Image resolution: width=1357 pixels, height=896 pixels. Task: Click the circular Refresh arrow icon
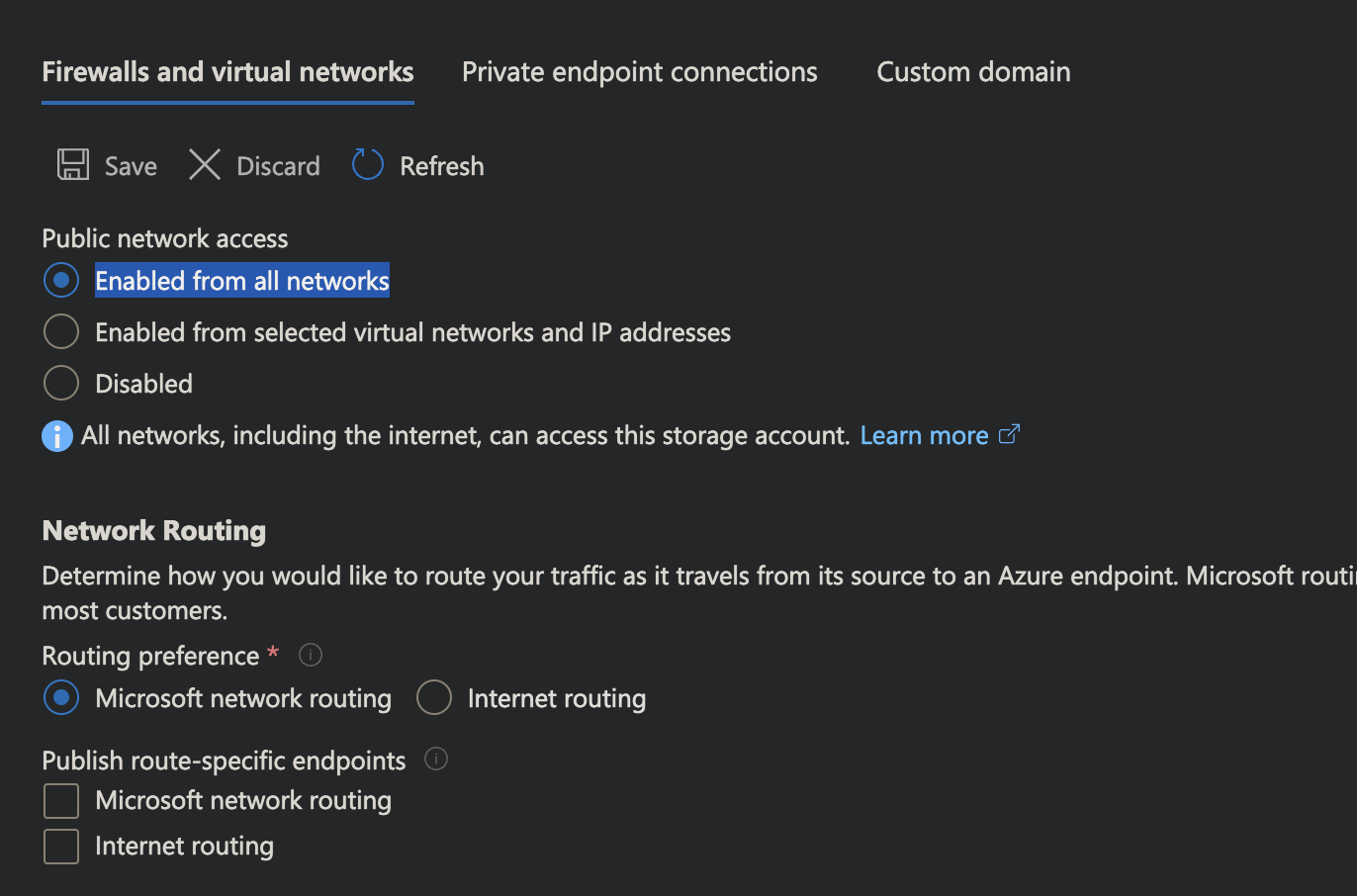coord(367,165)
